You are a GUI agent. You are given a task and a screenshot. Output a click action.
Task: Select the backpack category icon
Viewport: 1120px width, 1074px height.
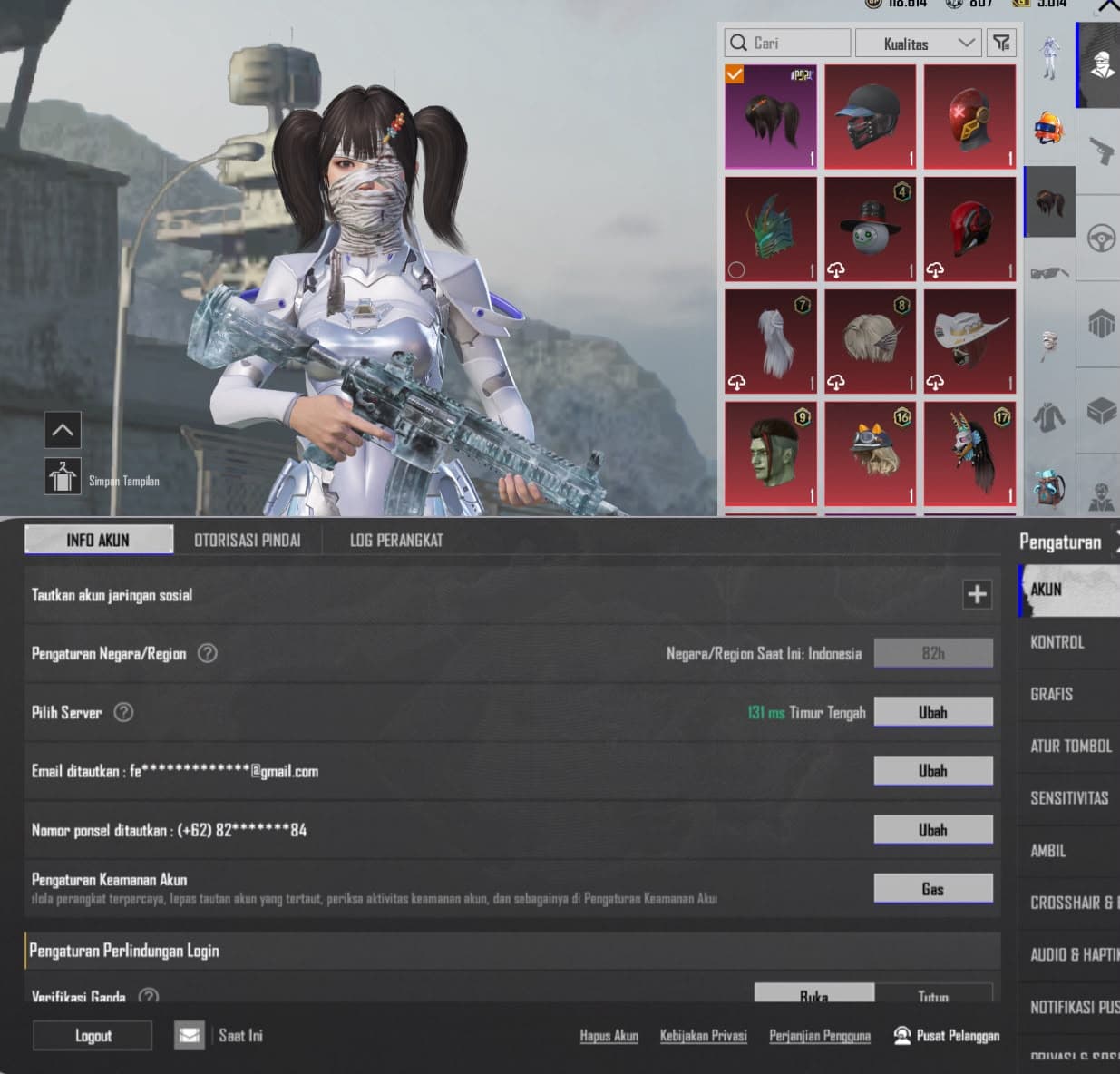[1049, 489]
